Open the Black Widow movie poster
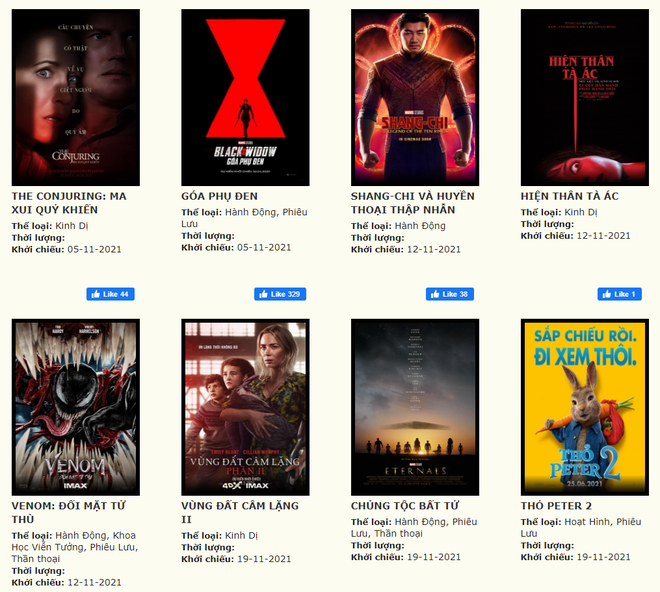 (245, 97)
